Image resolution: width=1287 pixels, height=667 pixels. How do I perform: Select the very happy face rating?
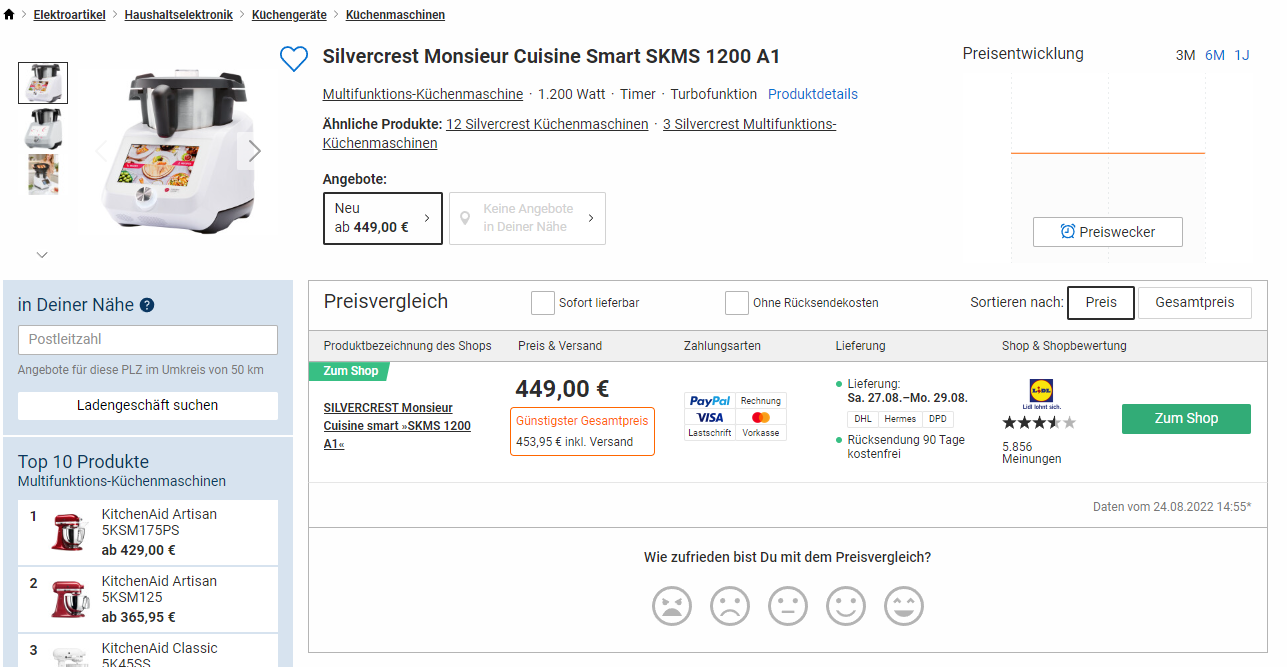point(904,606)
